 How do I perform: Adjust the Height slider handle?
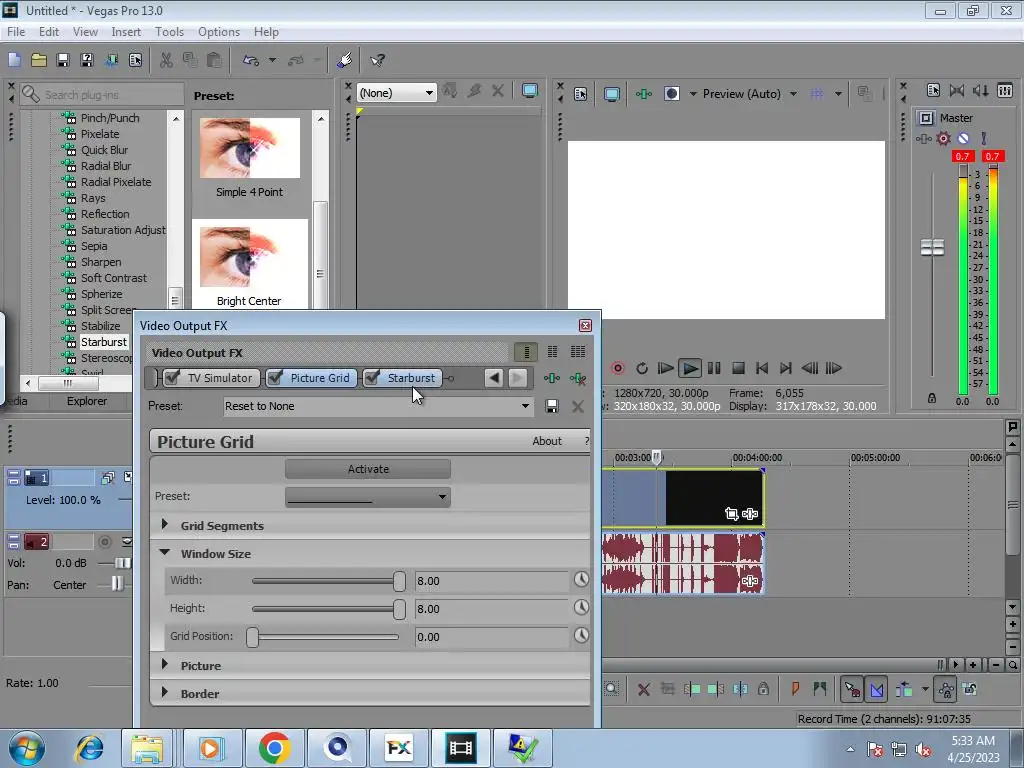coord(399,609)
